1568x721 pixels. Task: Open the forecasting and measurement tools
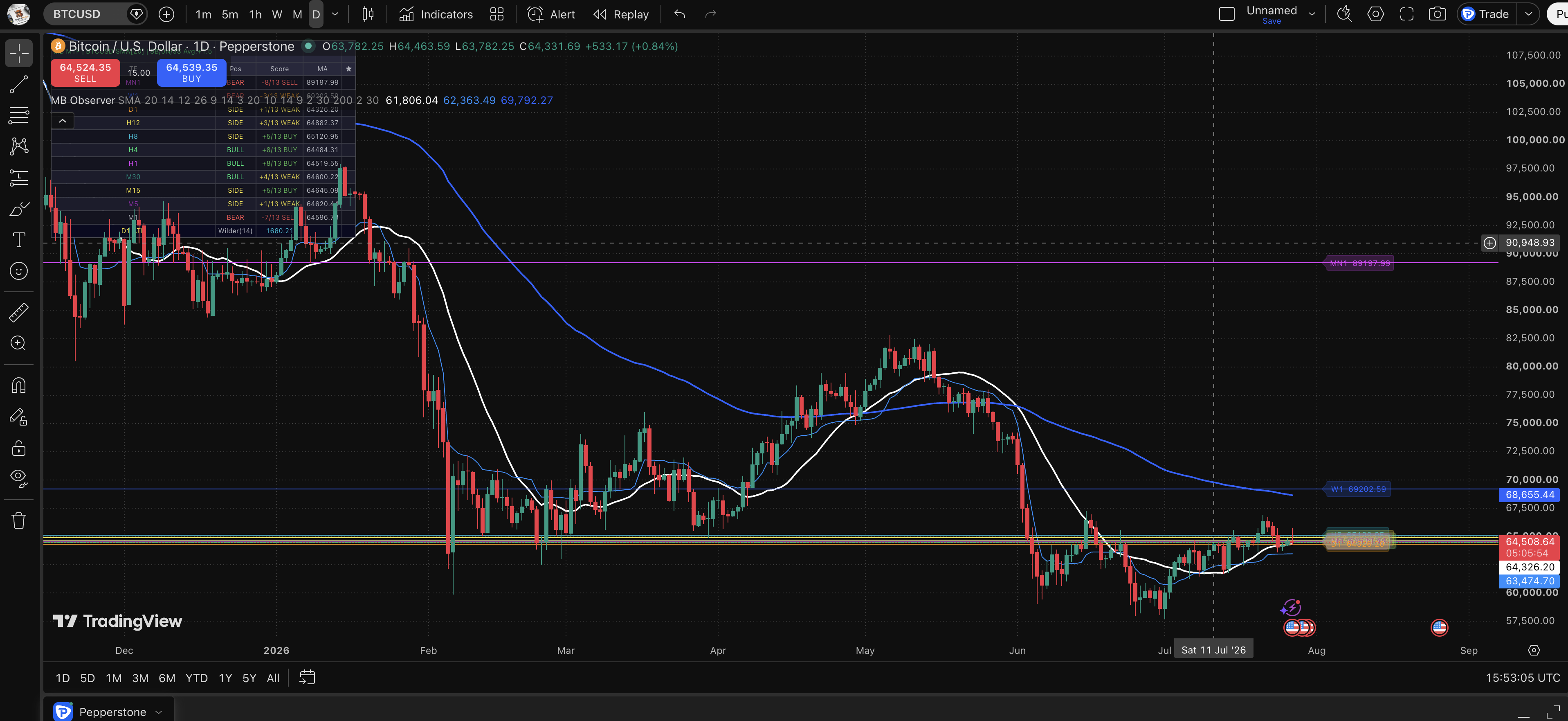click(19, 177)
